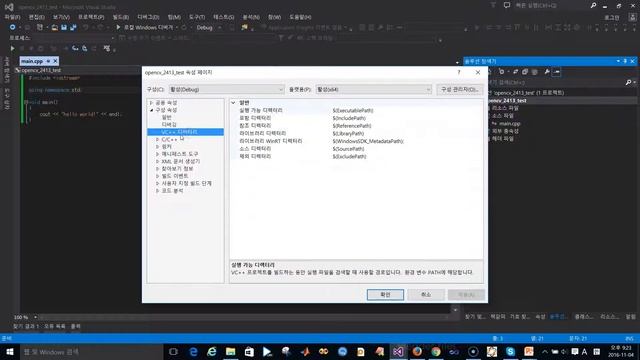This screenshot has width=640, height=360.
Task: Click the confirm OK button
Action: (x=385, y=295)
